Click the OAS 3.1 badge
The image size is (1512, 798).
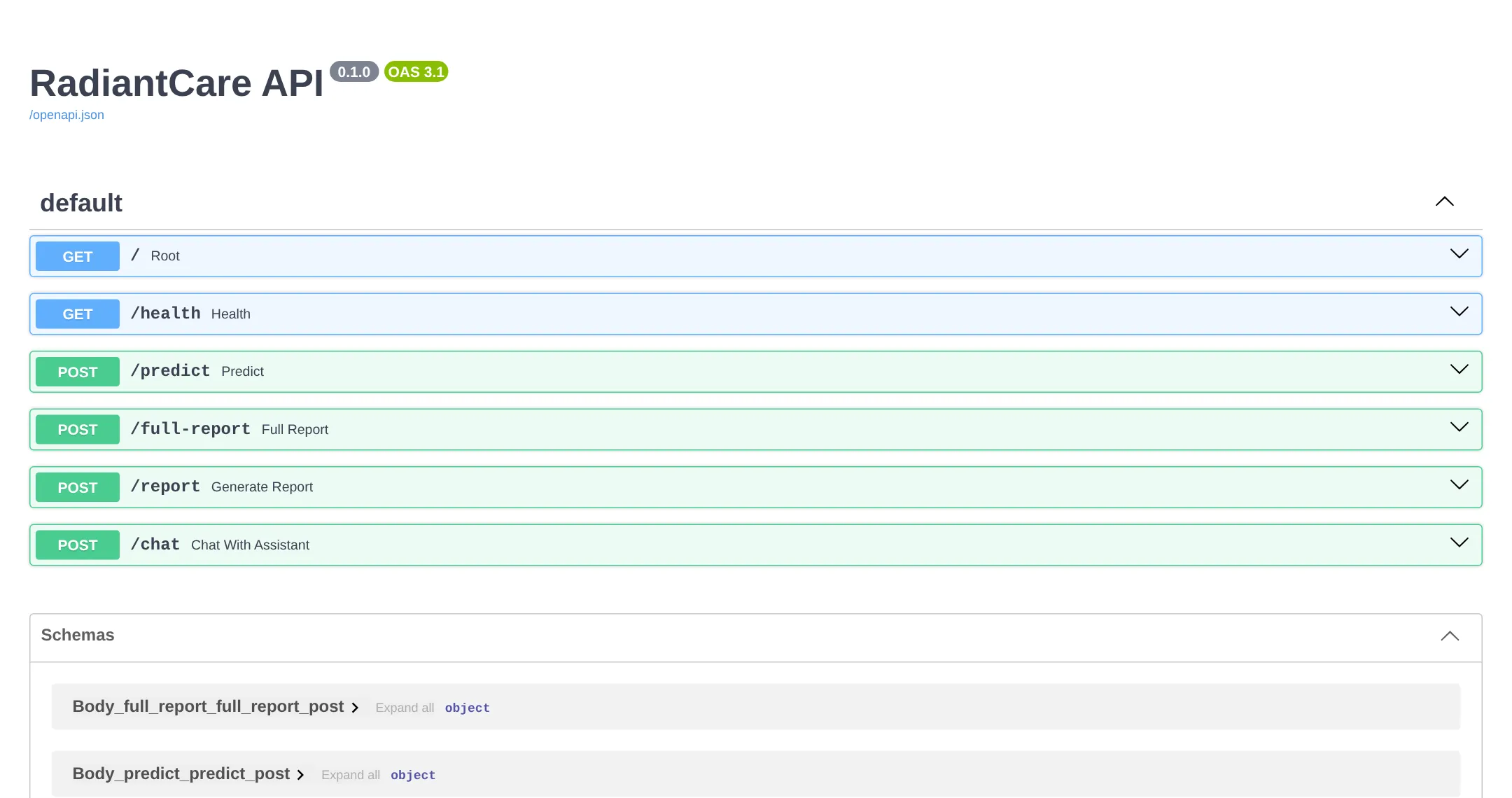coord(416,71)
